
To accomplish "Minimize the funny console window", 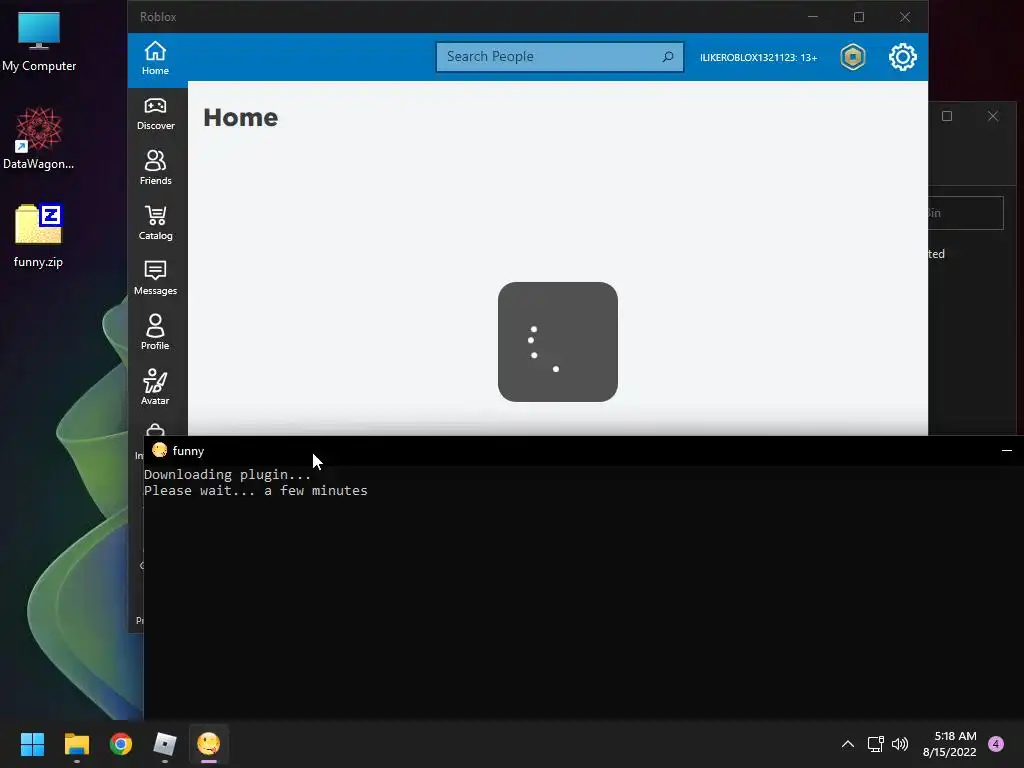I will (1006, 451).
